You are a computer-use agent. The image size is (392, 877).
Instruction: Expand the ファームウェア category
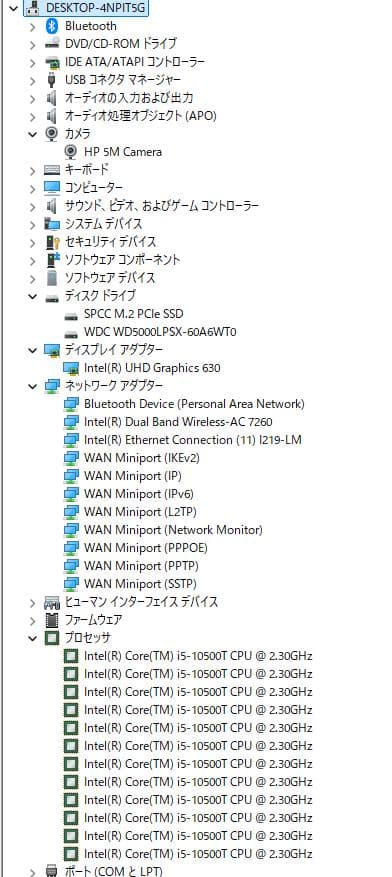(x=33, y=620)
